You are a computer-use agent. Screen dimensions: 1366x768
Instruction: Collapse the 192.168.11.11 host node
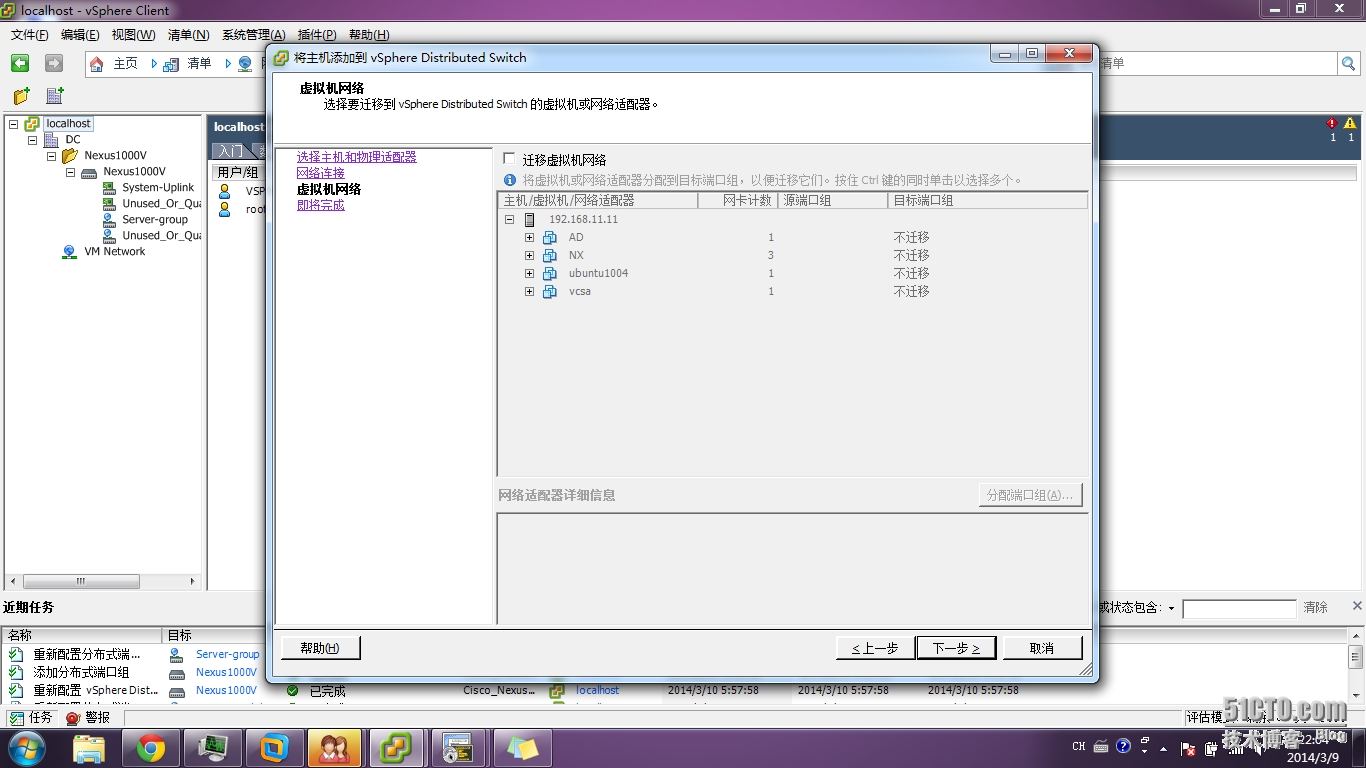click(509, 219)
